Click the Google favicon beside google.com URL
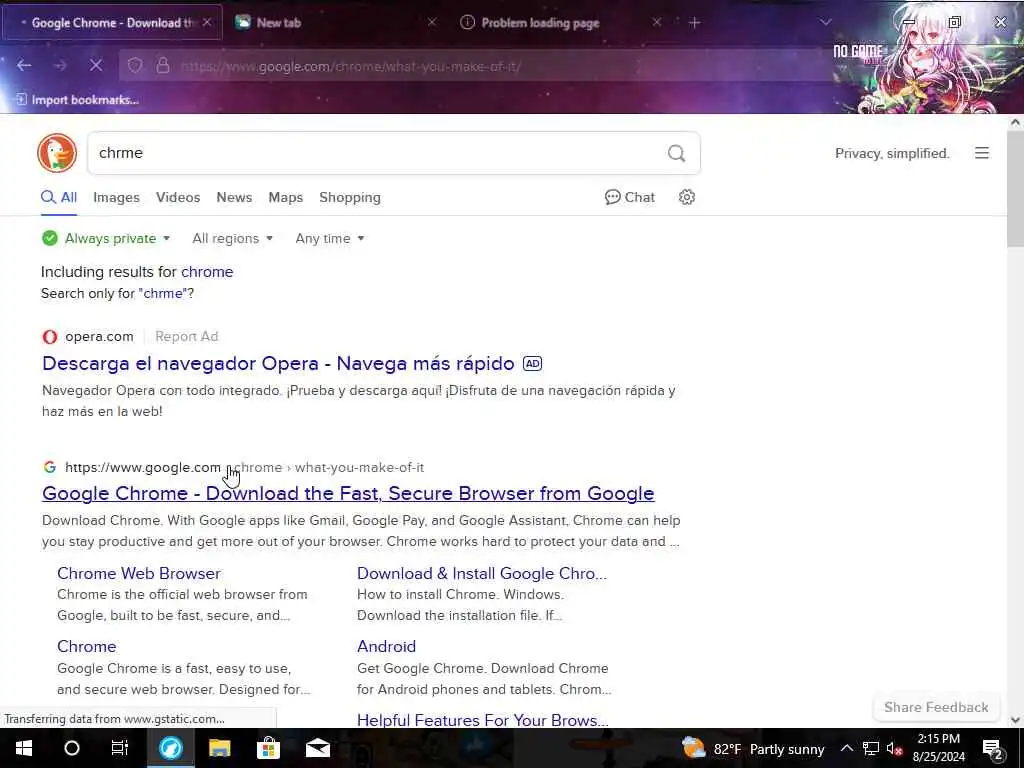 coord(50,467)
